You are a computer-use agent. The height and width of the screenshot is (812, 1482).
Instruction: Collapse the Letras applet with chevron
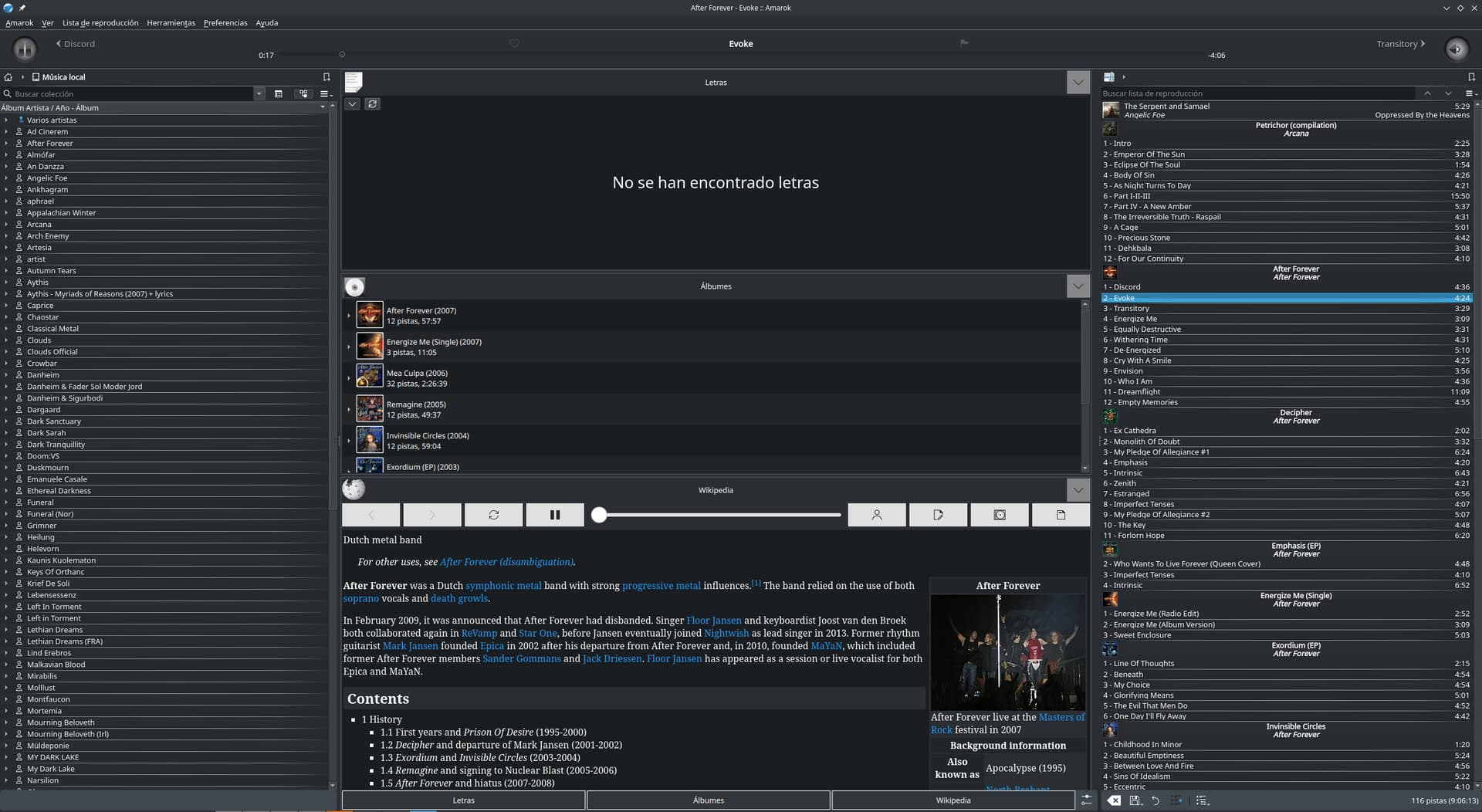(x=1078, y=83)
